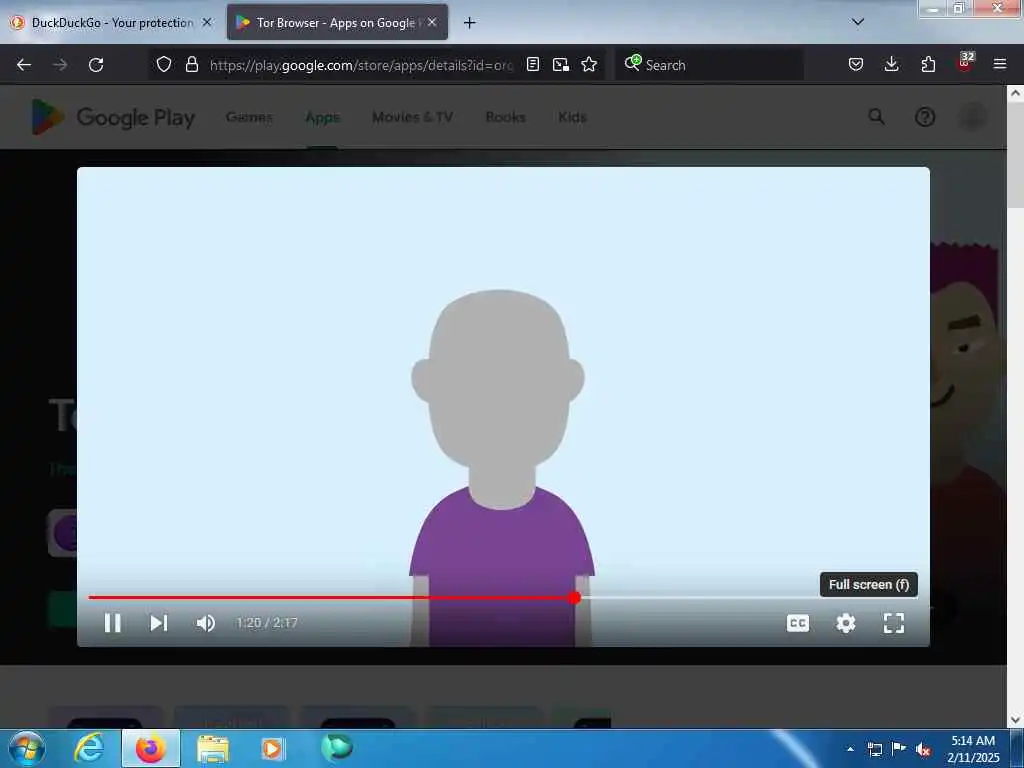The image size is (1024, 768).
Task: Enter full screen video mode
Action: 893,623
